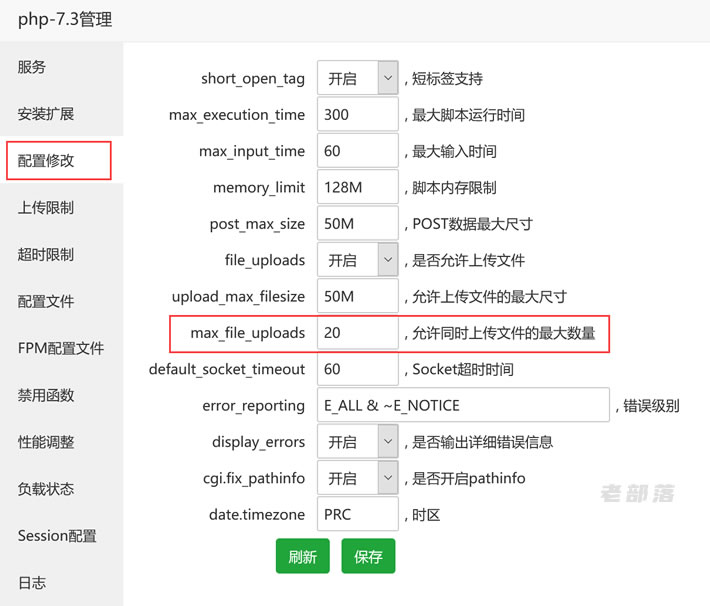
Task: Focus the memory_limit input showing 128M
Action: tap(358, 187)
